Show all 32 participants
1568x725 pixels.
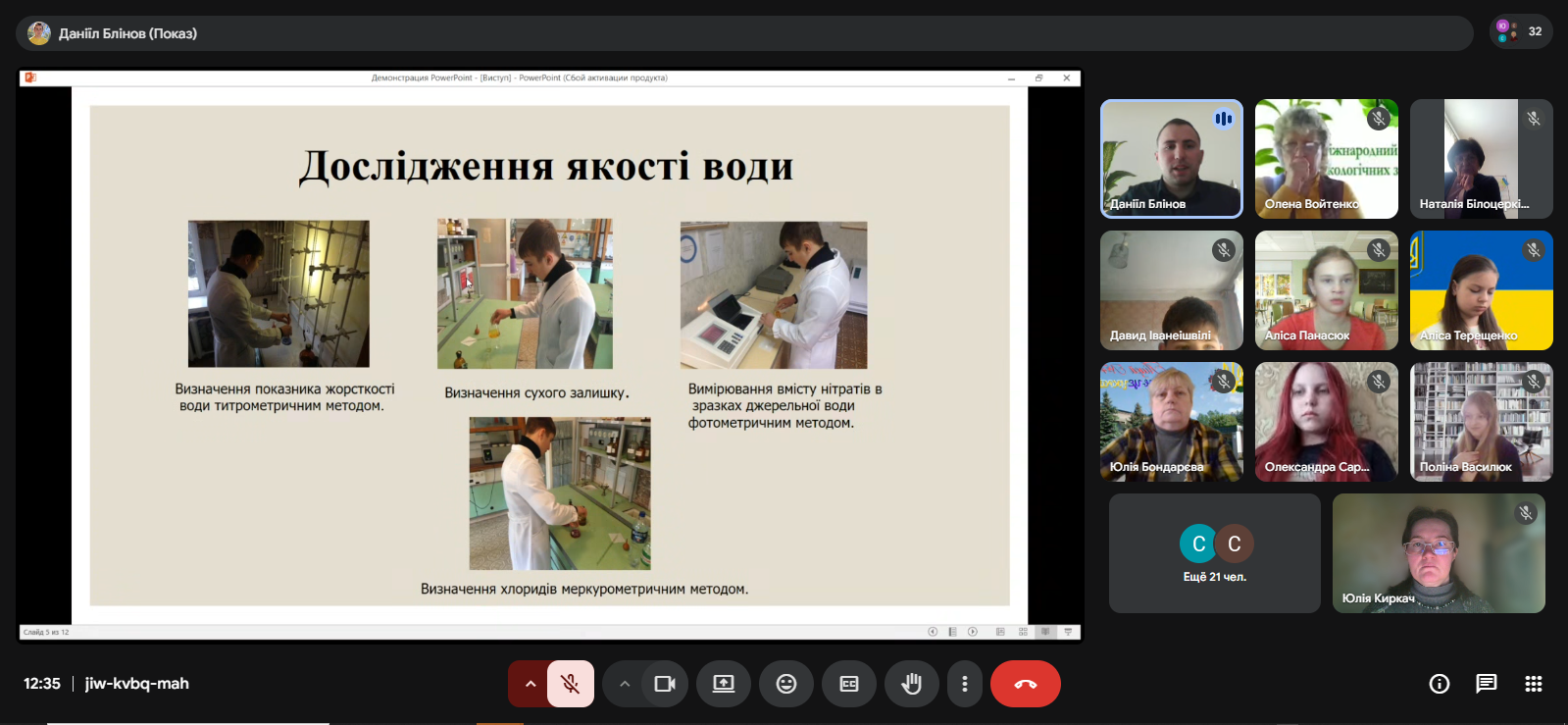(x=1520, y=31)
